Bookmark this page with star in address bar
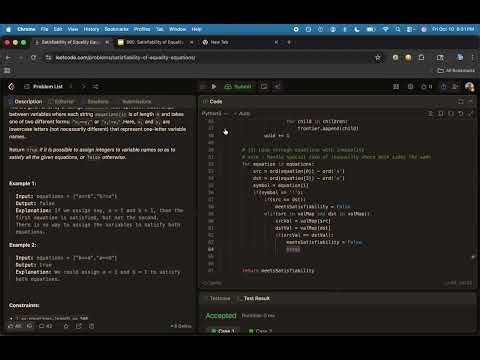The height and width of the screenshot is (360, 480). (378, 58)
